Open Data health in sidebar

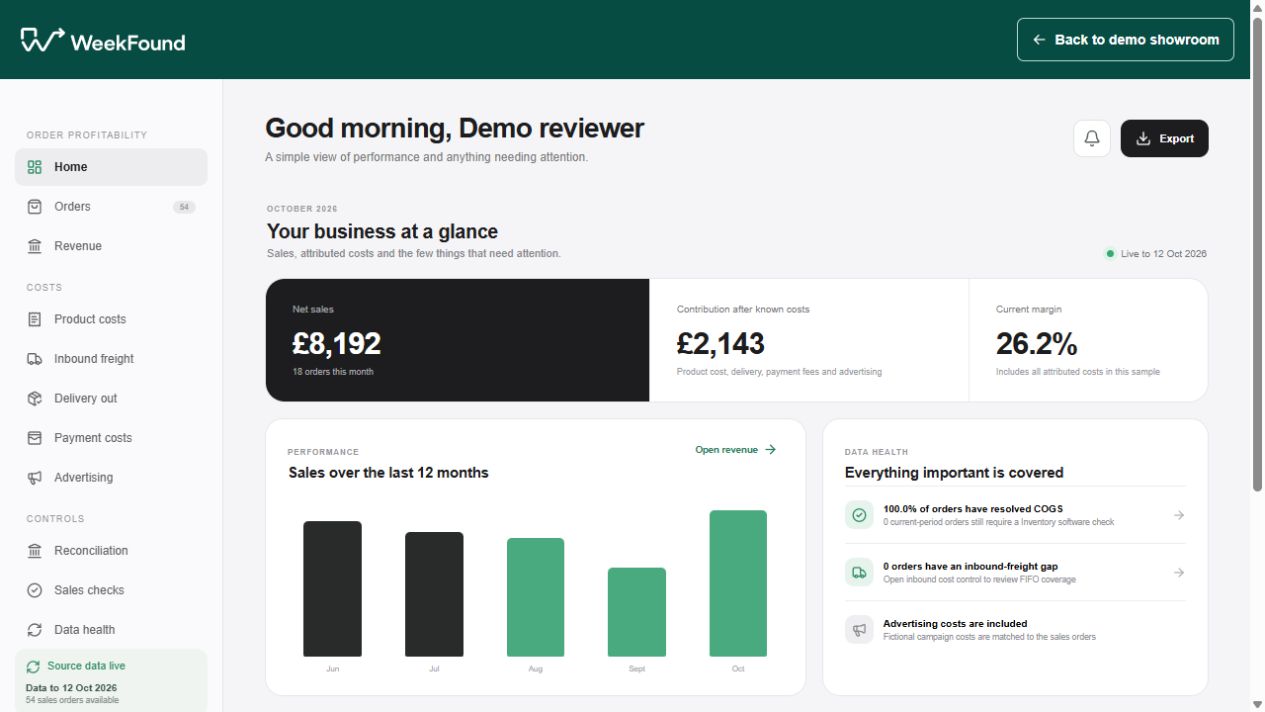(111, 630)
